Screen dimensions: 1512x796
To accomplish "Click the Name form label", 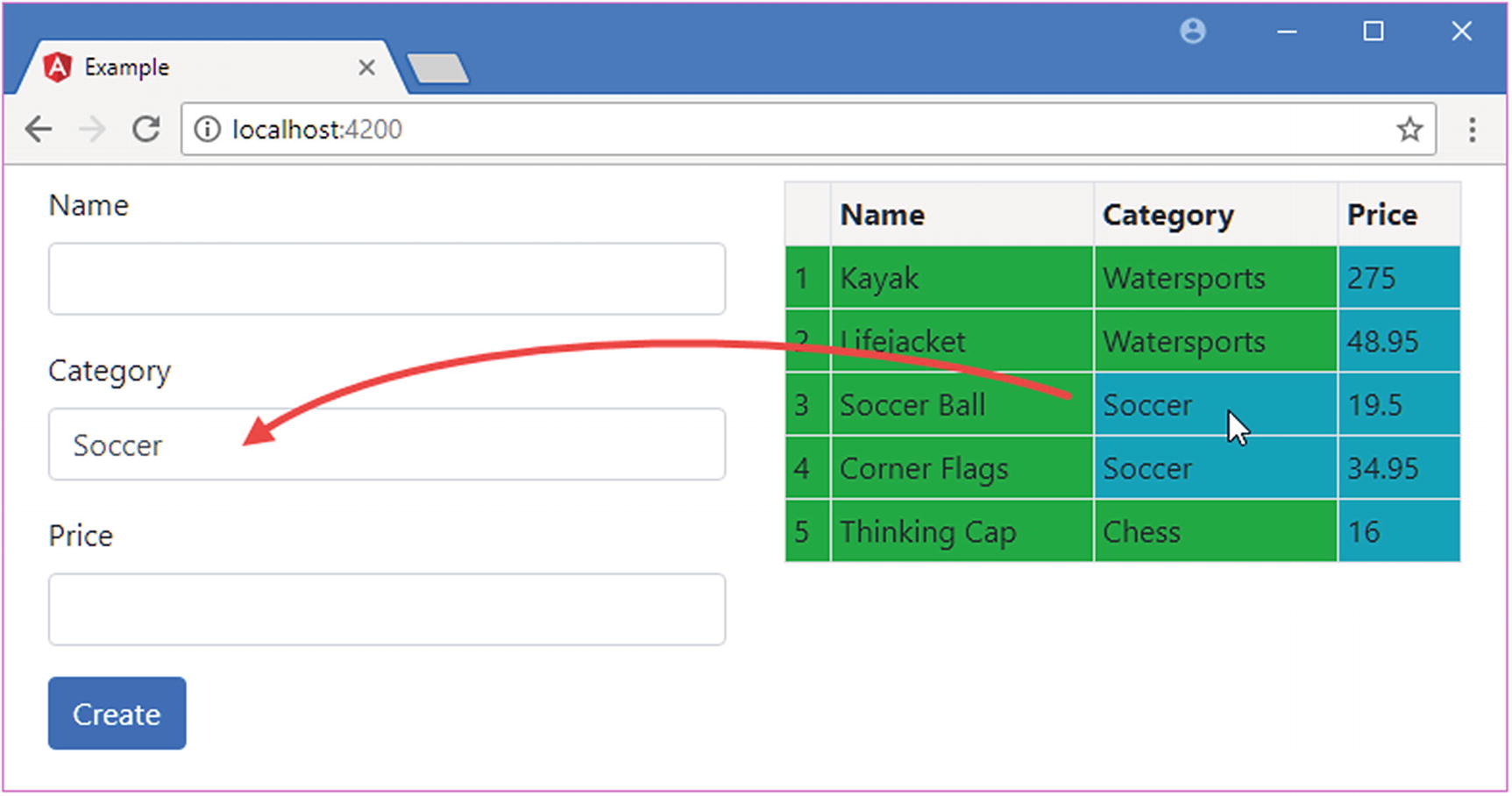I will click(89, 205).
